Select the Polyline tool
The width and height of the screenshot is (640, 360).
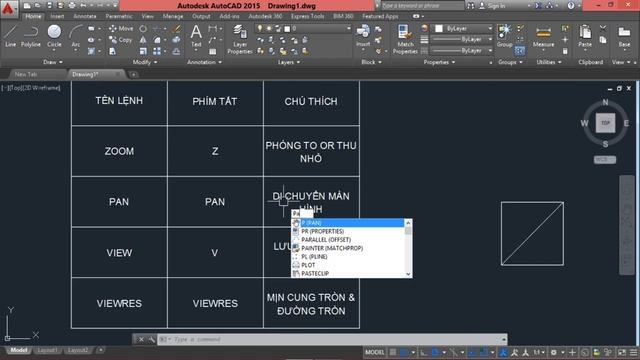(31, 36)
